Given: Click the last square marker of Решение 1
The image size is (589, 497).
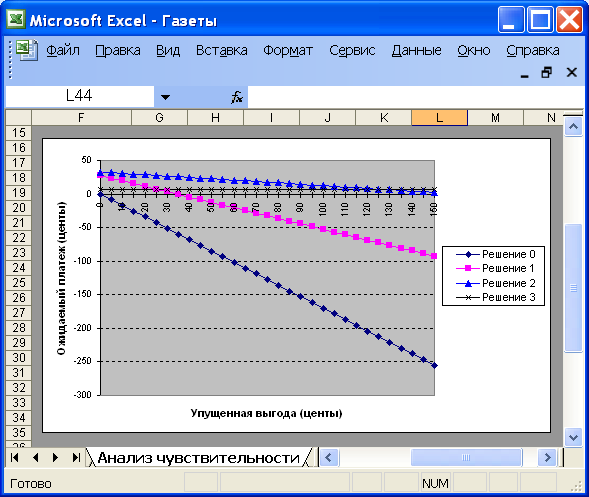Looking at the screenshot, I should click(434, 256).
